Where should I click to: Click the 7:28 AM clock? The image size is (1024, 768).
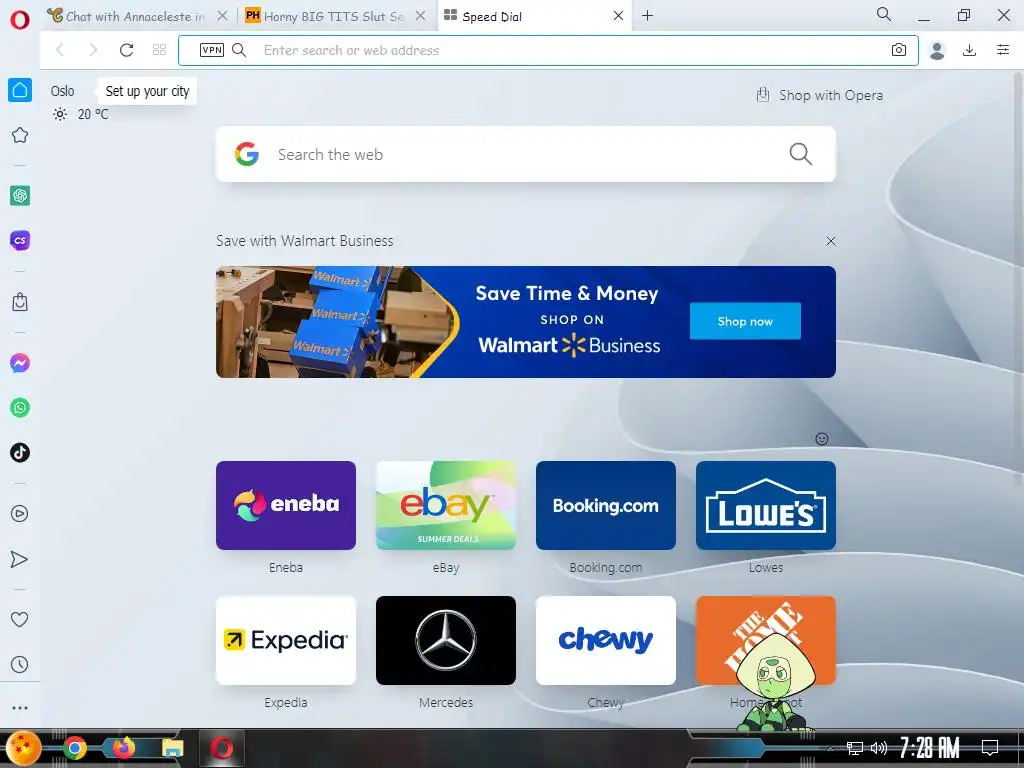point(929,748)
